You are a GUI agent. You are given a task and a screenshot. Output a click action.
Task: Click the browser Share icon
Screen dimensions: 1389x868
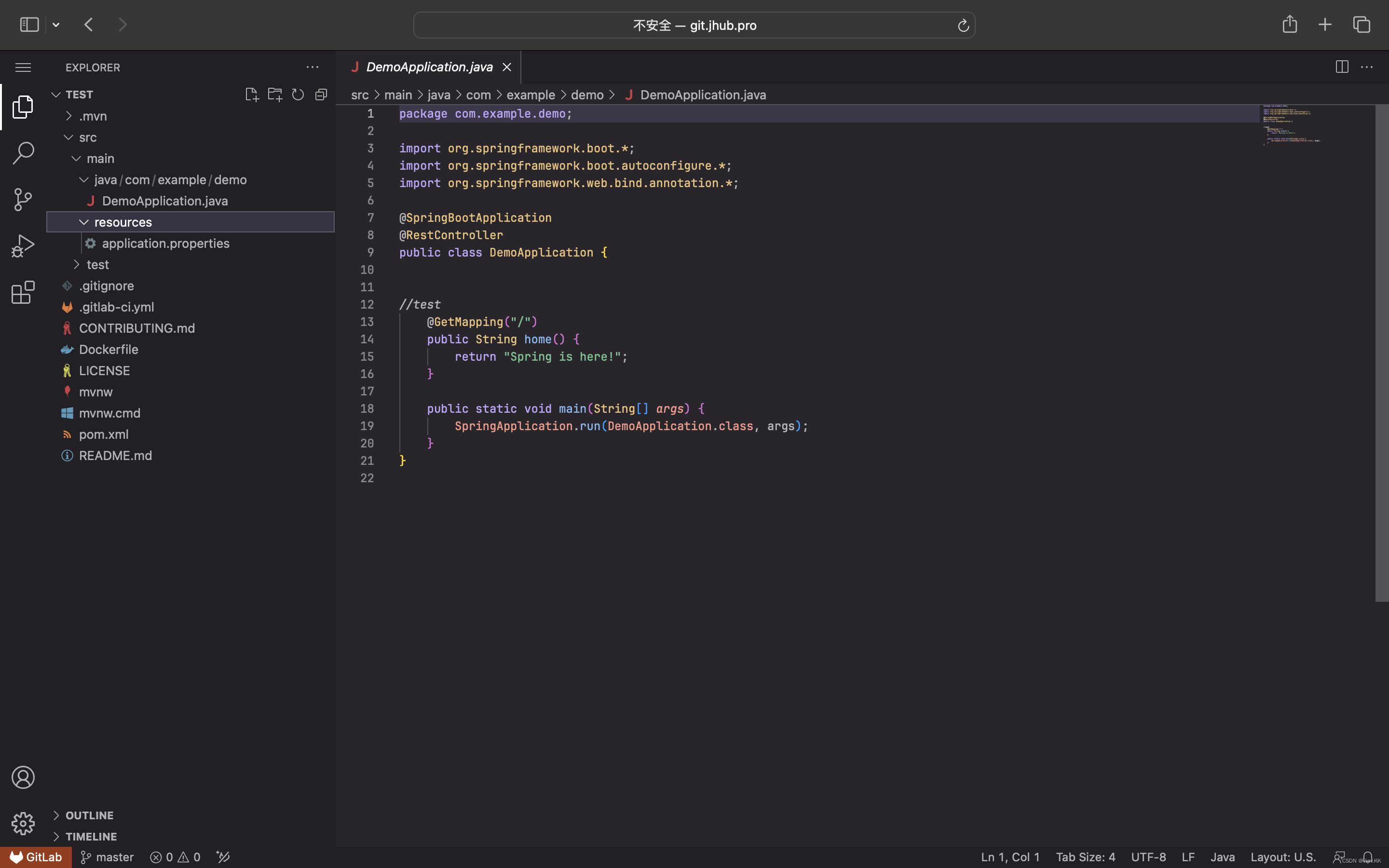click(x=1290, y=24)
